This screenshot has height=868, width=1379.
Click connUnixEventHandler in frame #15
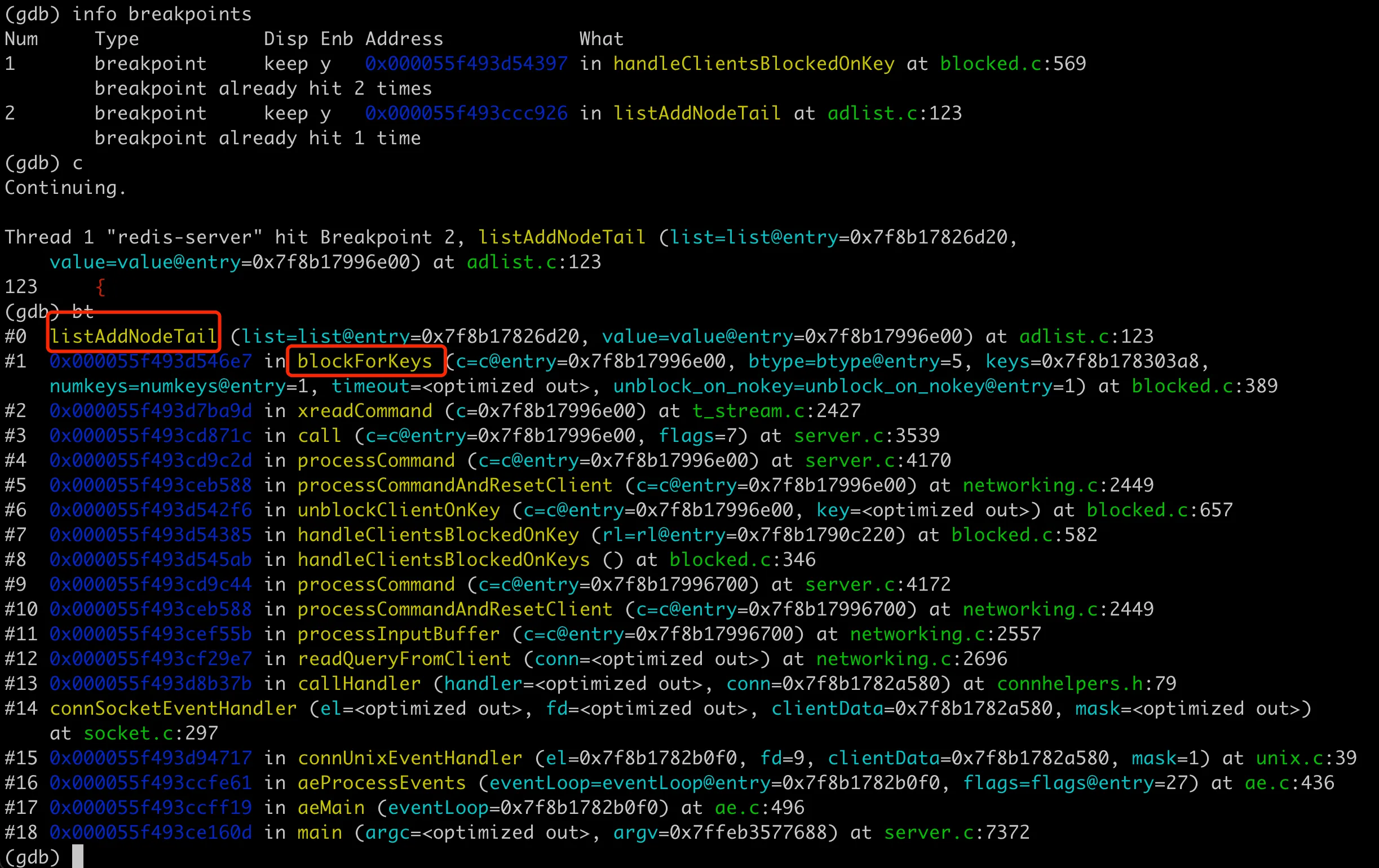(x=409, y=758)
